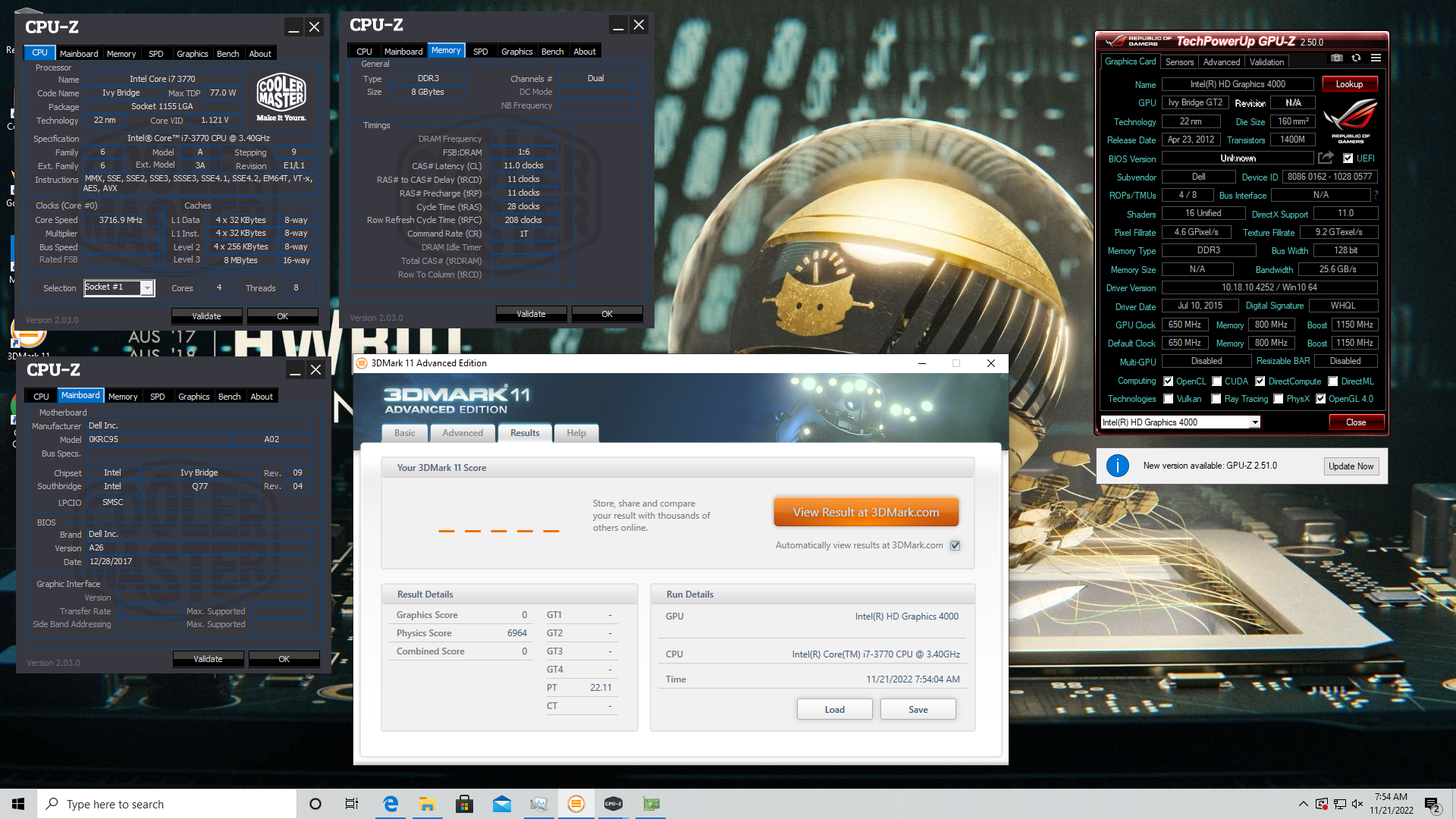
Task: Take a GPU-Z screenshot with camera icon
Action: (x=1337, y=58)
